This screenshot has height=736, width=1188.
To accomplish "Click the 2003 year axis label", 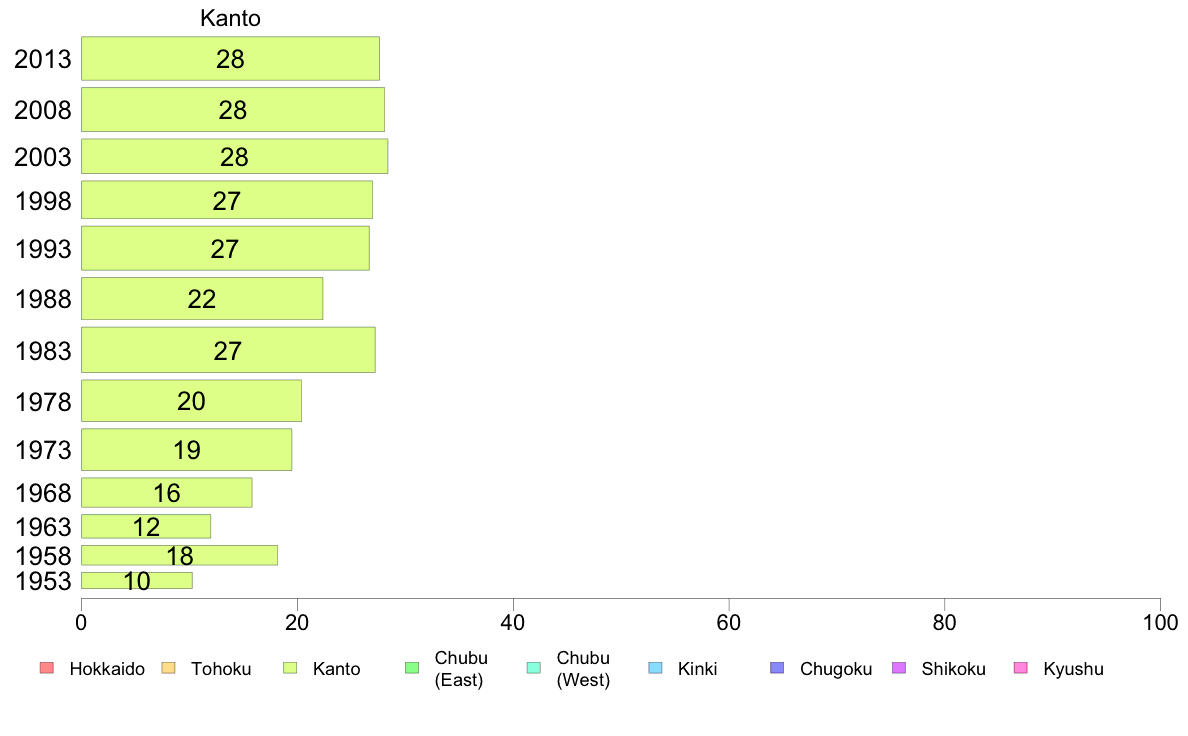I will pyautogui.click(x=42, y=157).
